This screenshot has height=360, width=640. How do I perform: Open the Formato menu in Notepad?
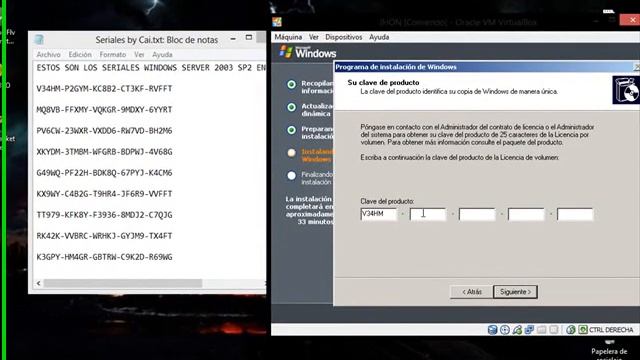(113, 54)
